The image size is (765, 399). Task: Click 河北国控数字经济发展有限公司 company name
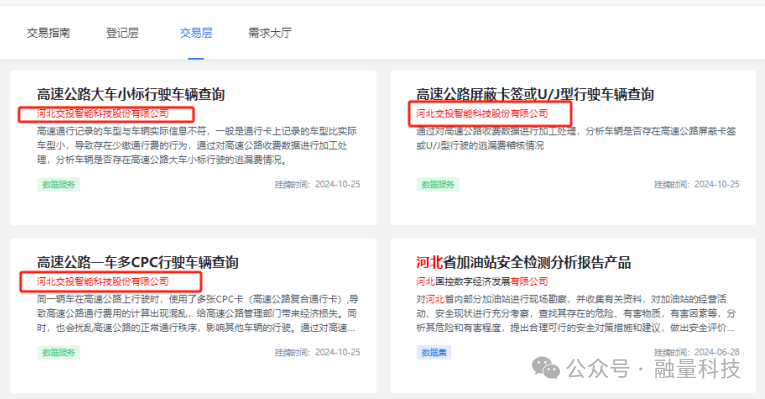click(x=482, y=281)
